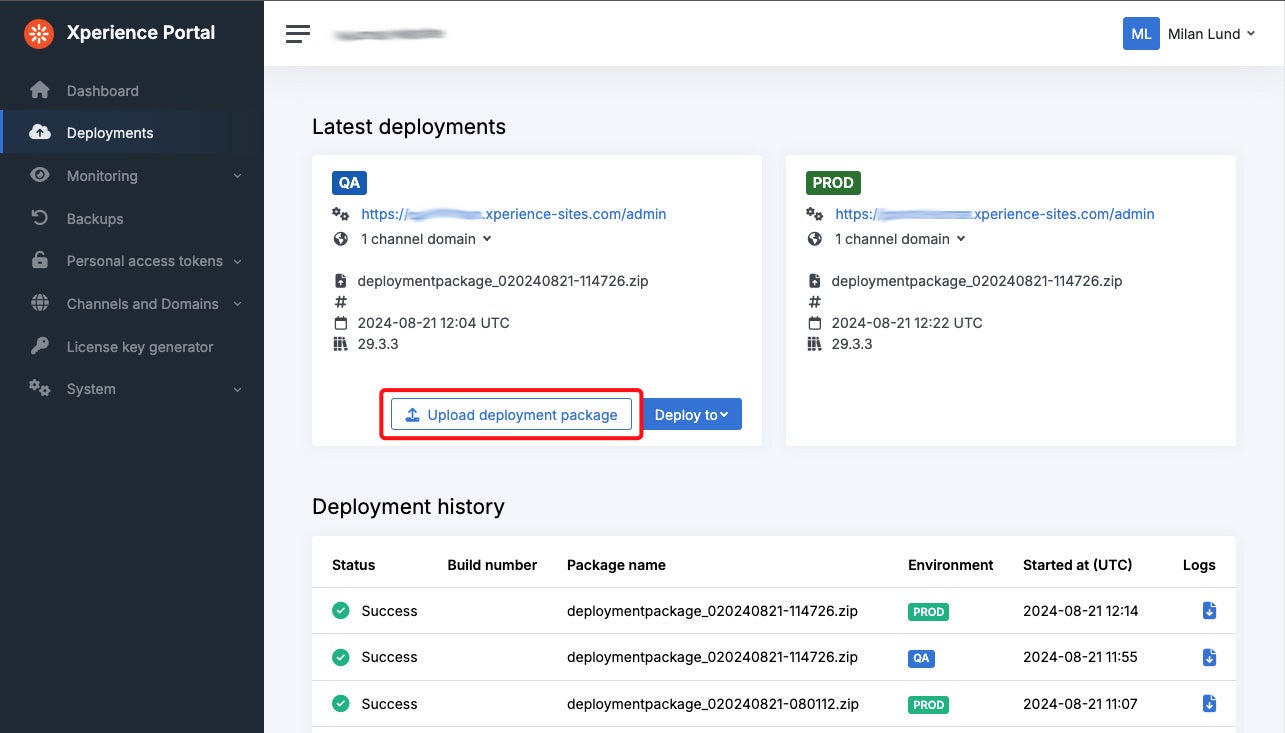Screen dimensions: 1285x733
Task: Download logs for first PROD deployment
Action: [1209, 611]
